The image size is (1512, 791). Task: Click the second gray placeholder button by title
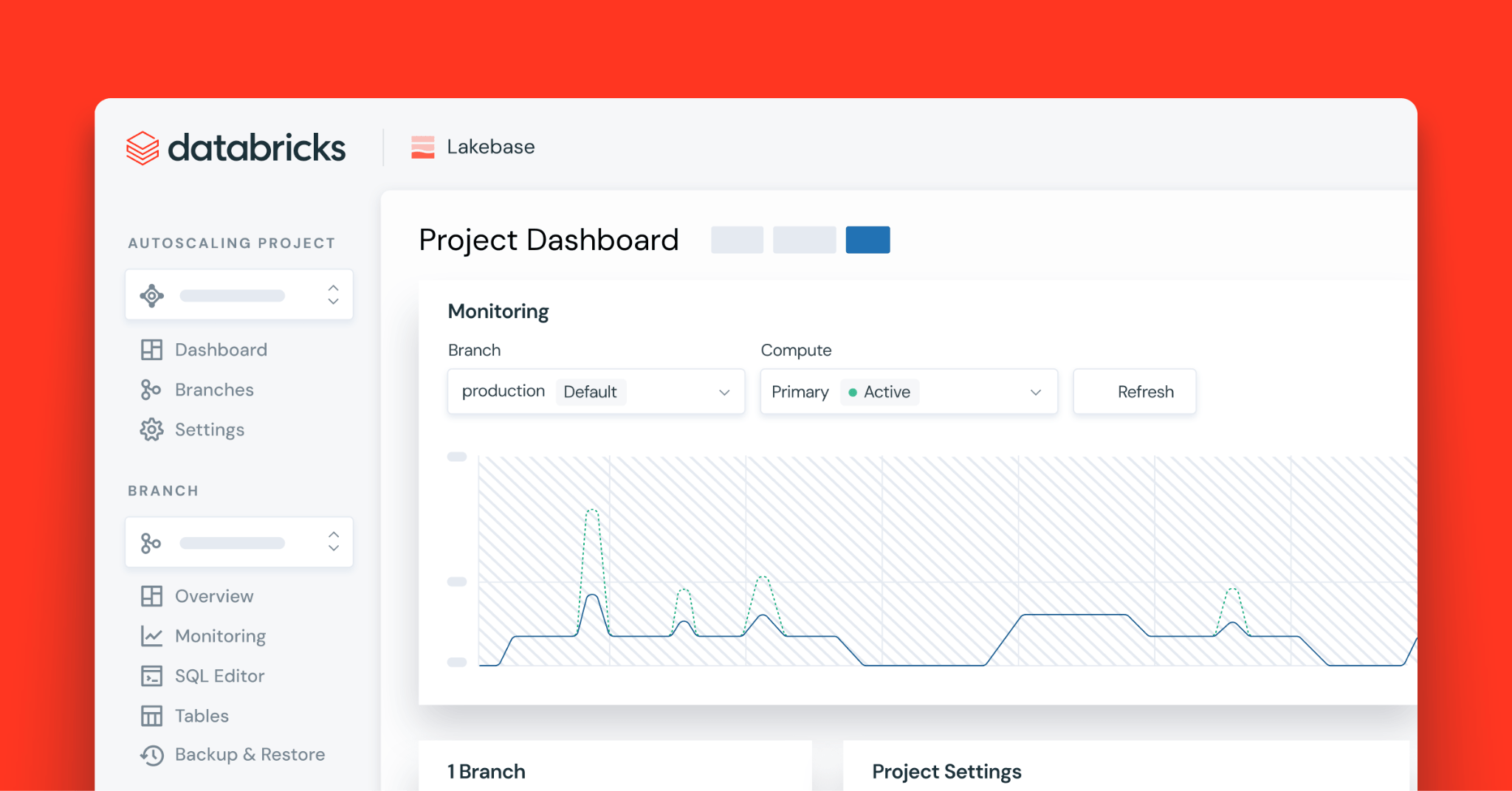[804, 240]
